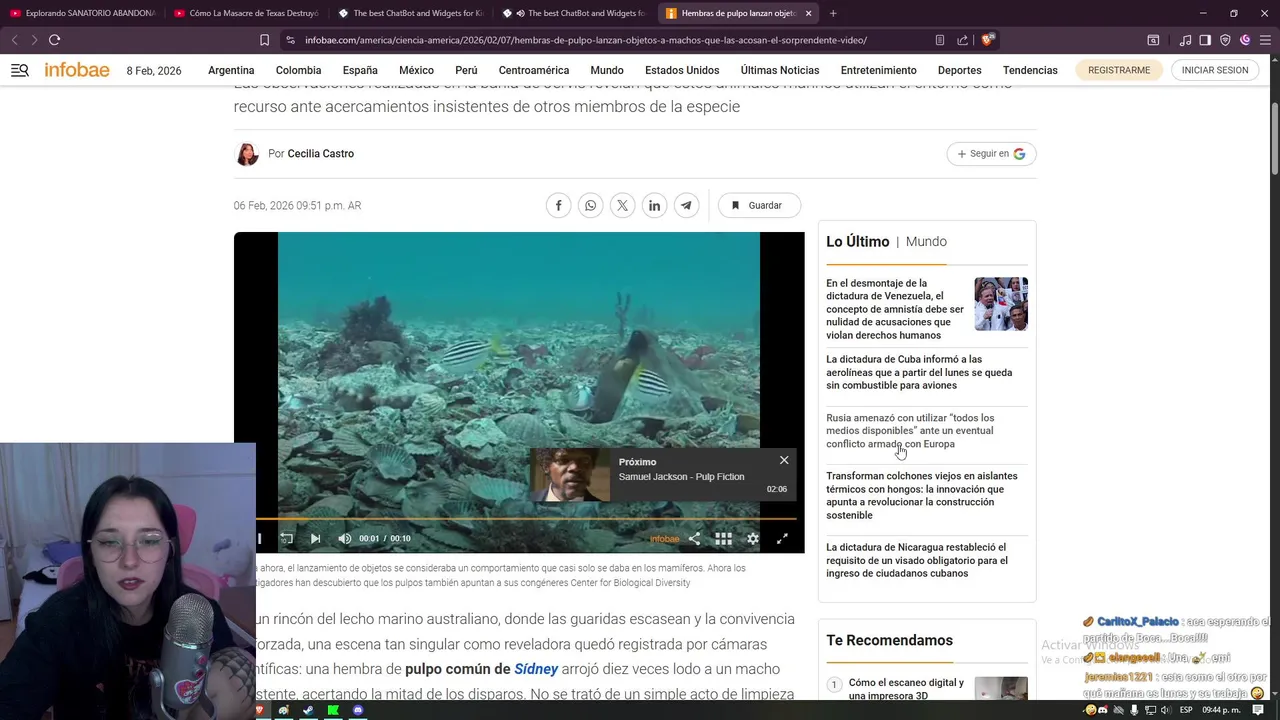
Task: Open the infobae hamburger search menu
Action: [x=20, y=70]
